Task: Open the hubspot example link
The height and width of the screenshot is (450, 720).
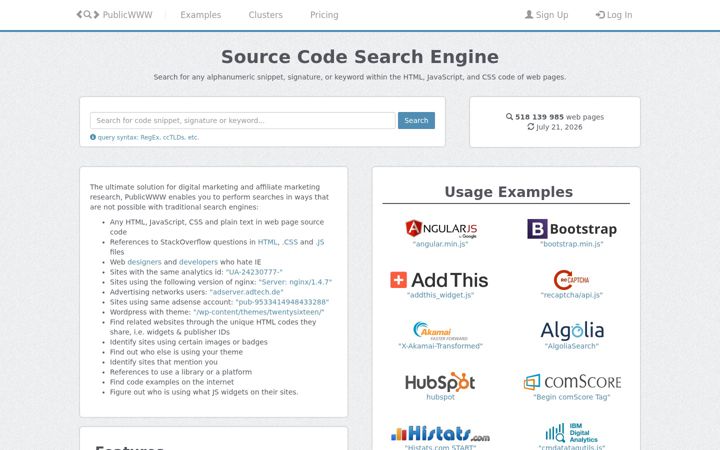Action: click(x=440, y=397)
